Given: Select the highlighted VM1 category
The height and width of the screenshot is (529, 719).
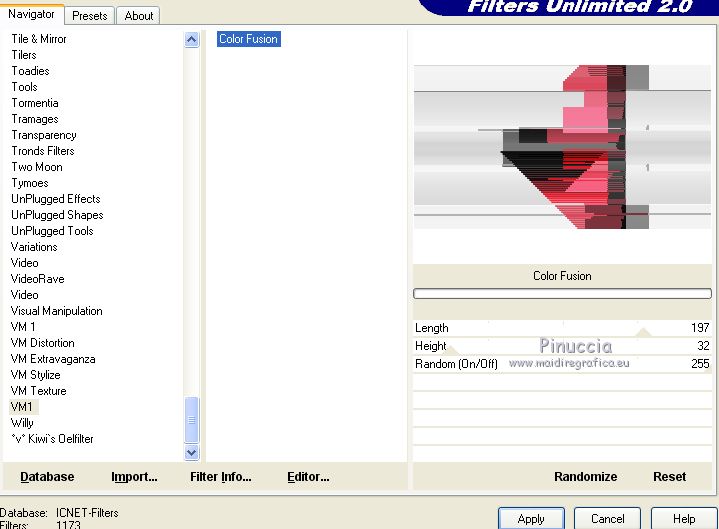Looking at the screenshot, I should click(x=22, y=407).
